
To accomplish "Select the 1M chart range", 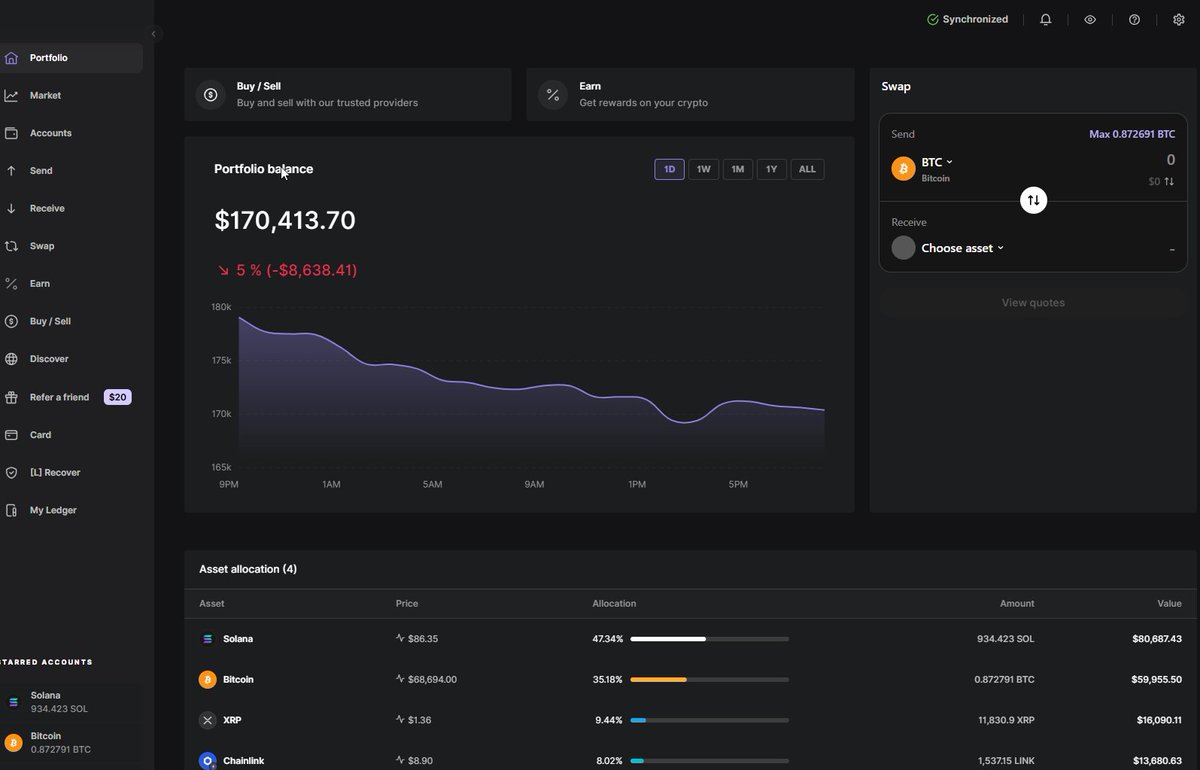I will [x=737, y=169].
